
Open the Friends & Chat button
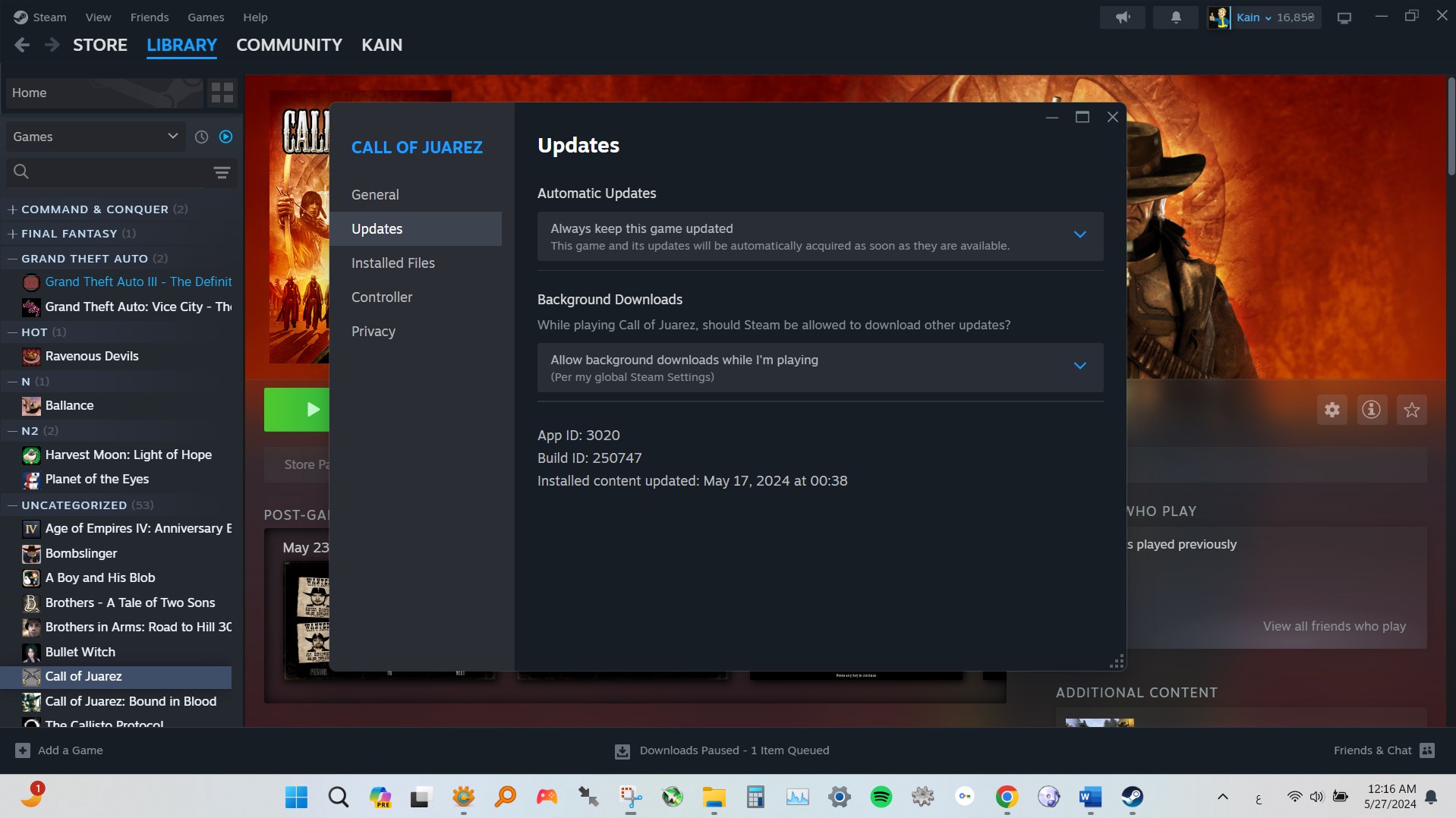pyautogui.click(x=1384, y=750)
